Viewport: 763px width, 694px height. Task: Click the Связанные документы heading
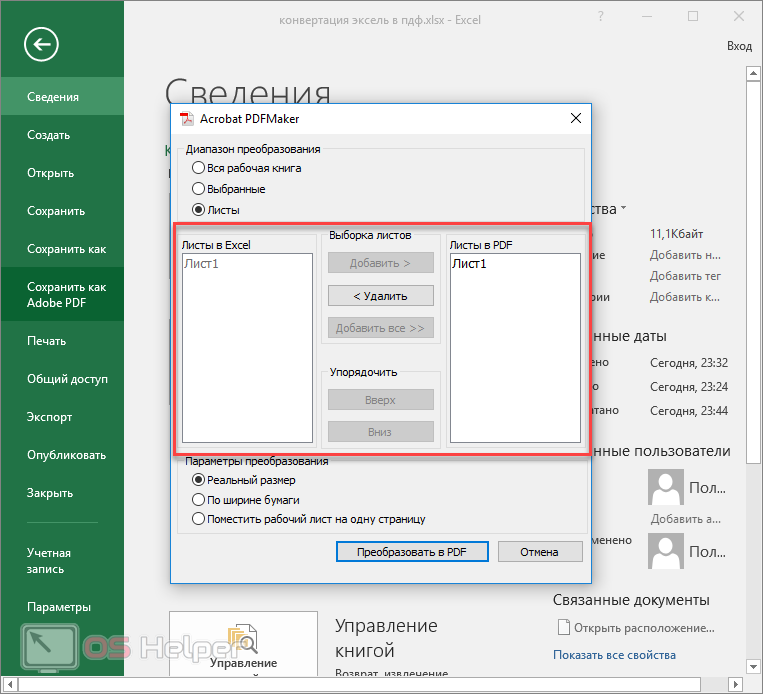[x=631, y=600]
